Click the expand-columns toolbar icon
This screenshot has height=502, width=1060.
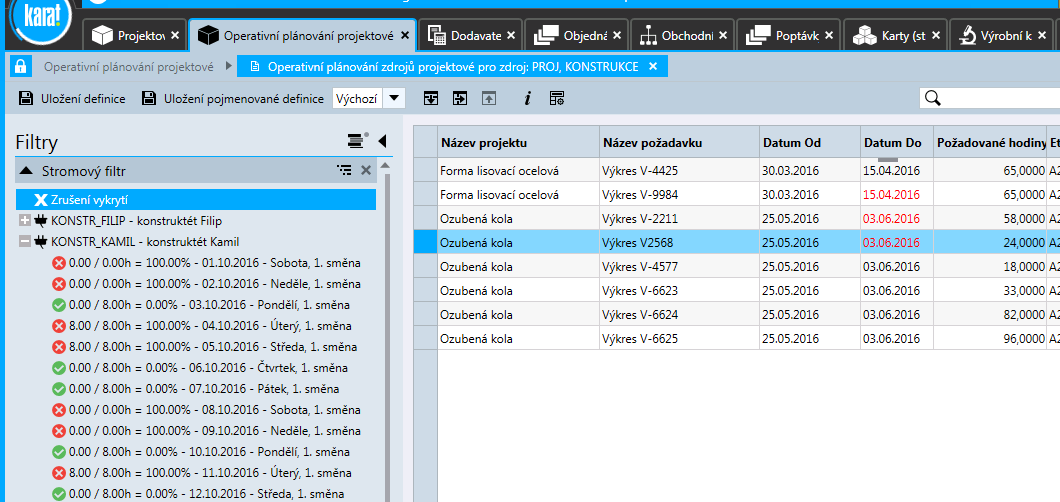(x=460, y=99)
